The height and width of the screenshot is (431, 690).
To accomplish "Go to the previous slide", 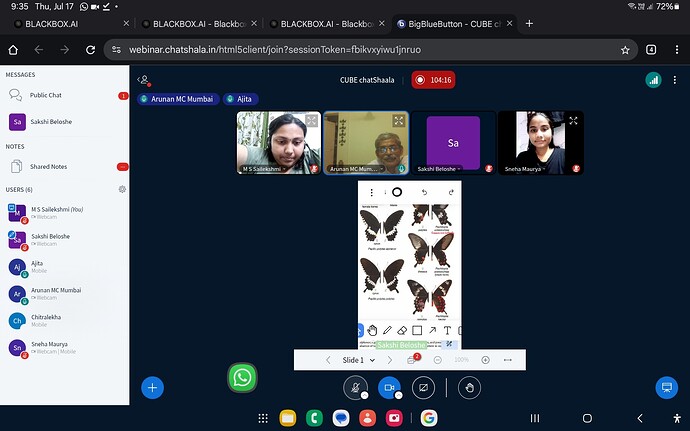I will click(328, 360).
